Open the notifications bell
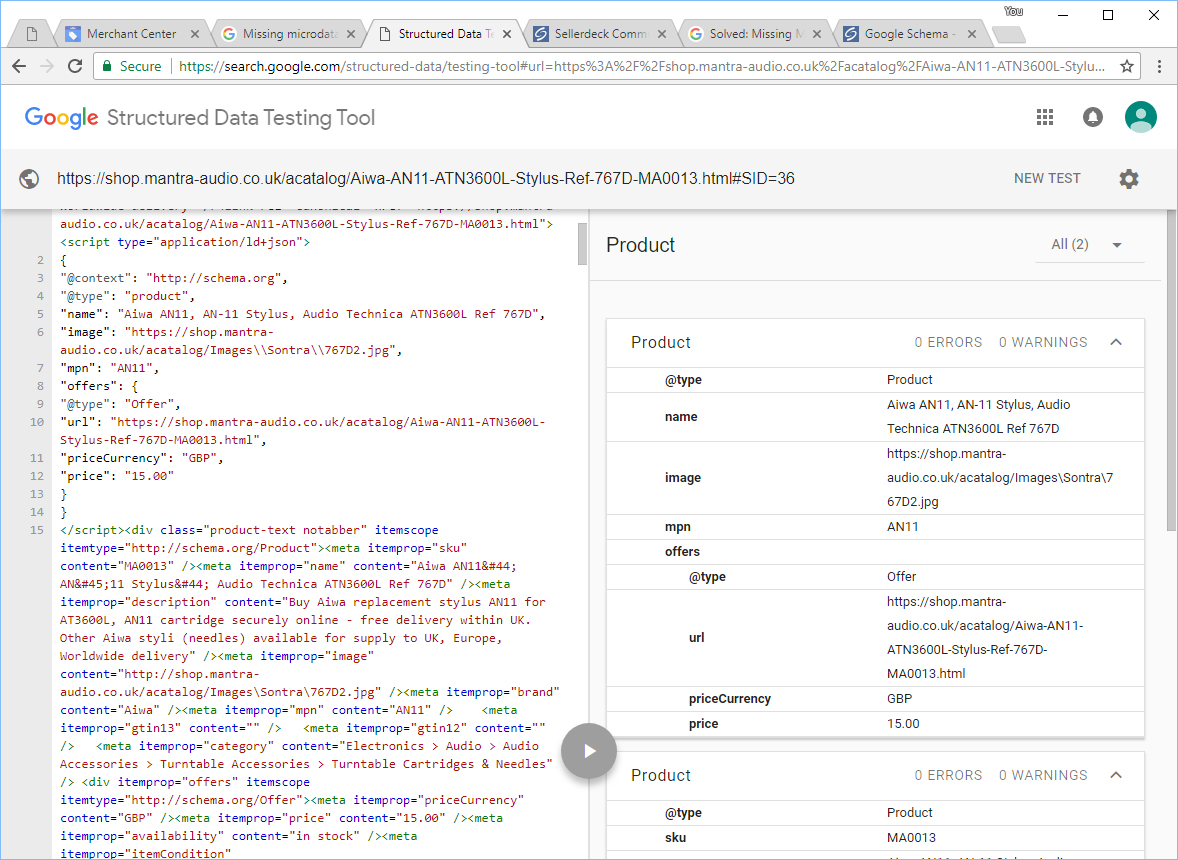1178x860 pixels. [1093, 117]
